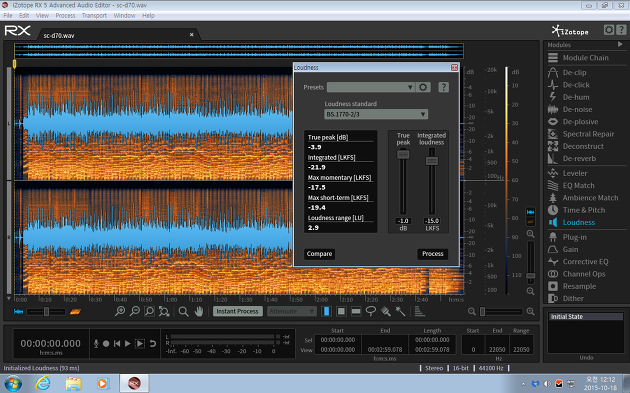Screen dimensions: 630x393
Task: Open the Process menu
Action: (x=65, y=16)
